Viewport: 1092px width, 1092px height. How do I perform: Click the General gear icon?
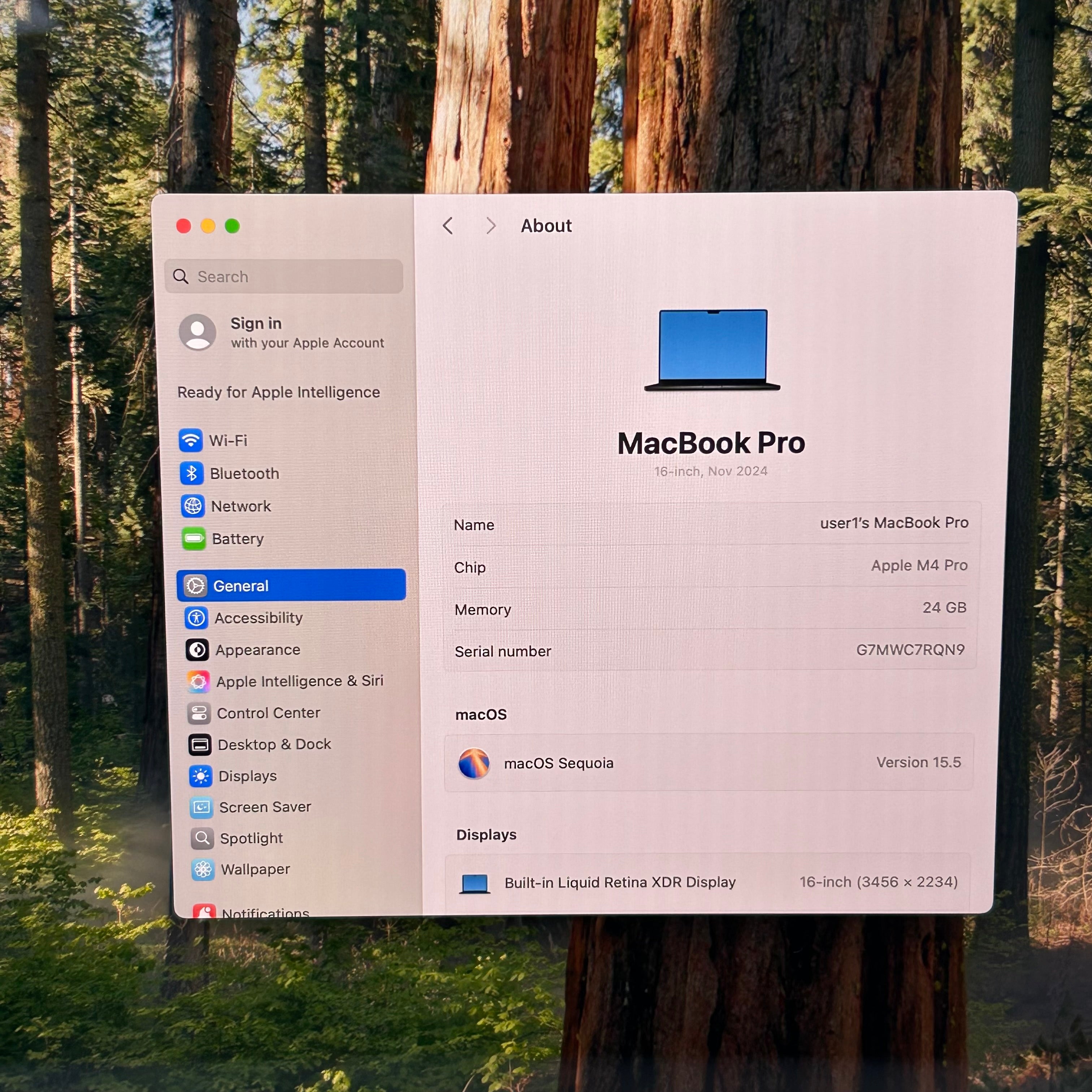(x=196, y=586)
